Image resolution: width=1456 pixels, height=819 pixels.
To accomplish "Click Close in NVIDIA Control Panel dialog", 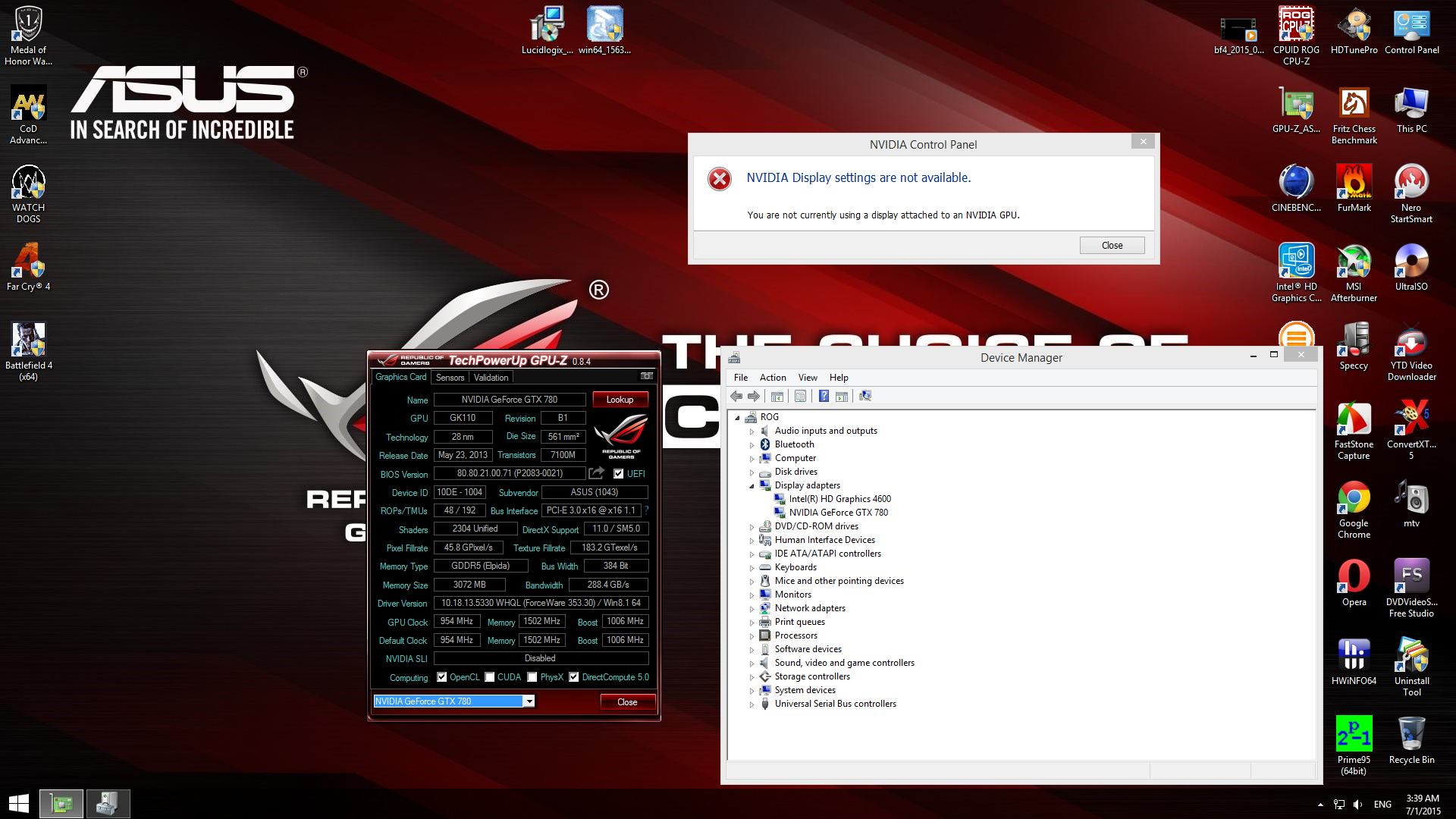I will coord(1112,246).
